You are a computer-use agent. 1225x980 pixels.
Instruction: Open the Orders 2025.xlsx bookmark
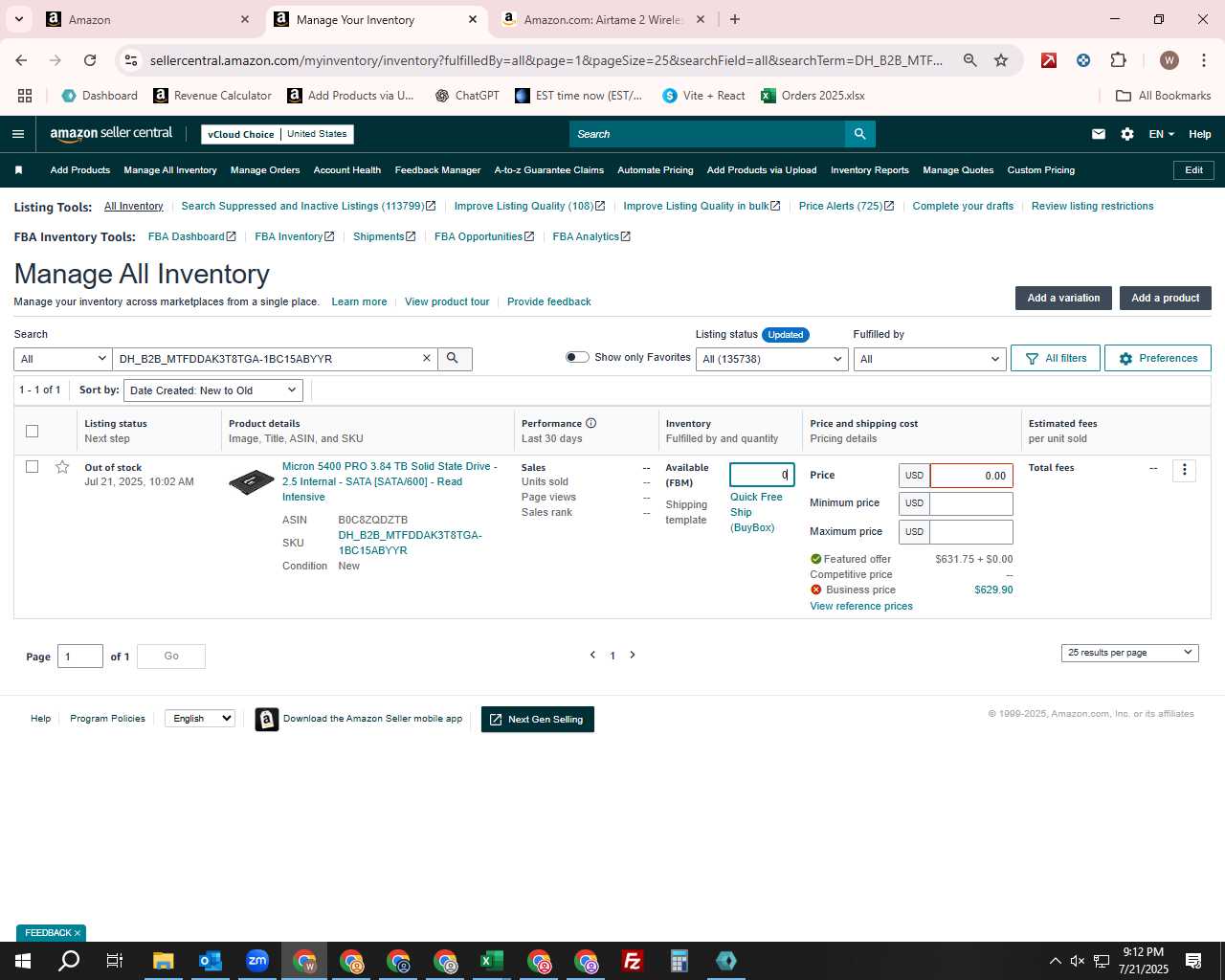813,96
